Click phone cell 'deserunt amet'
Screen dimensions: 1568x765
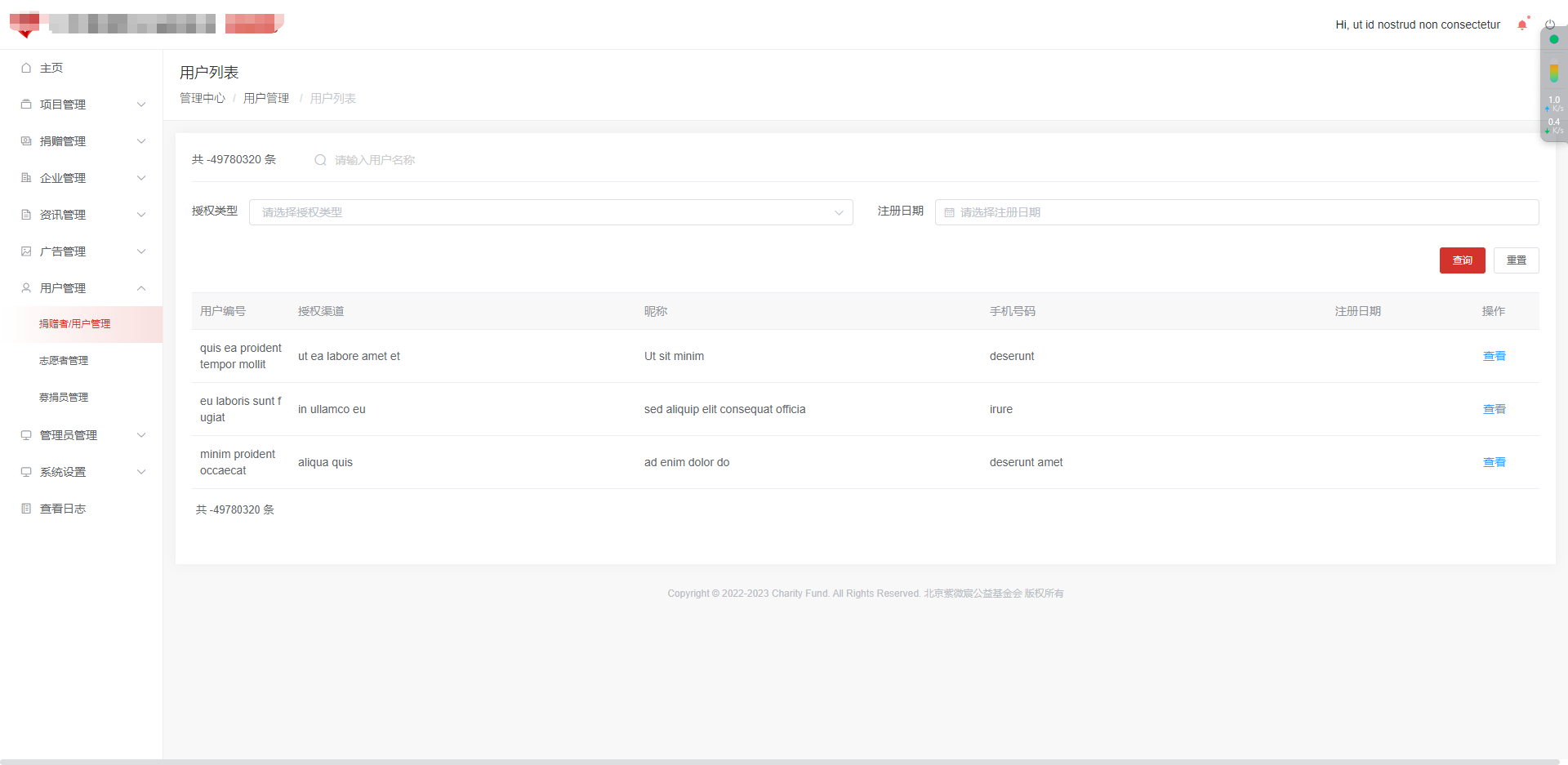[1027, 462]
